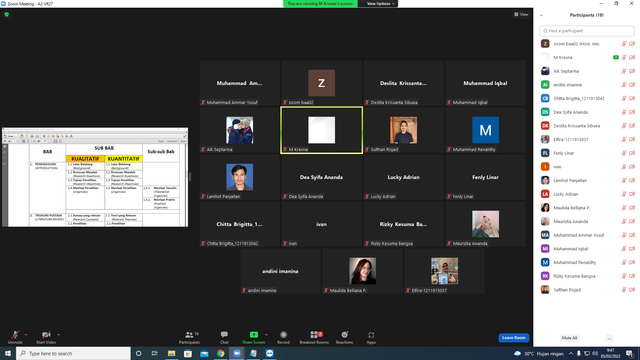Open File Explorer from taskbar
640x360 pixels.
171,353
